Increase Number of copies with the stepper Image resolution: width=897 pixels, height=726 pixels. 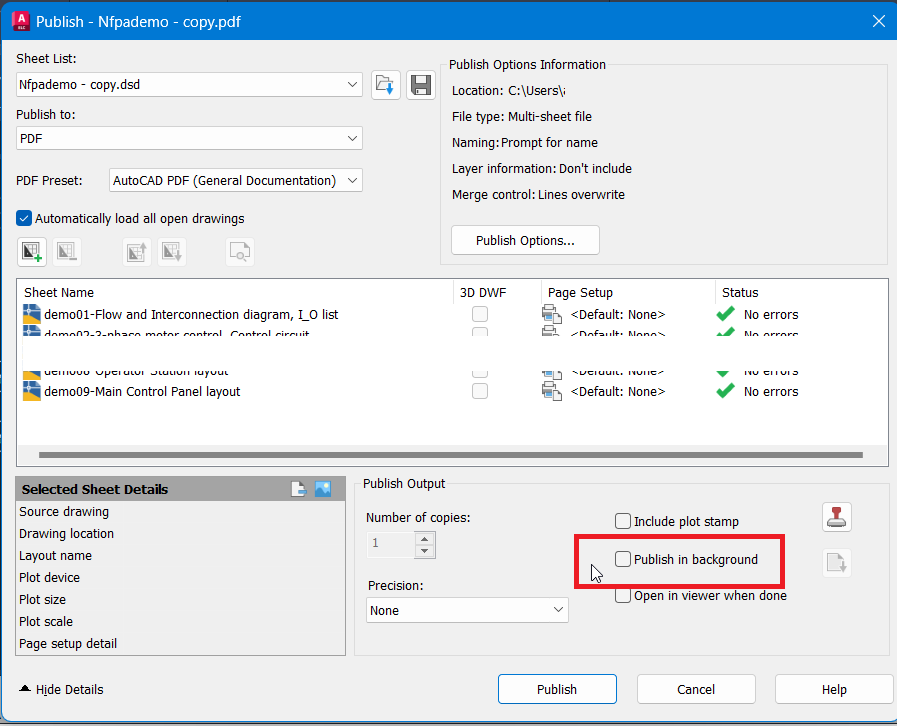(424, 539)
